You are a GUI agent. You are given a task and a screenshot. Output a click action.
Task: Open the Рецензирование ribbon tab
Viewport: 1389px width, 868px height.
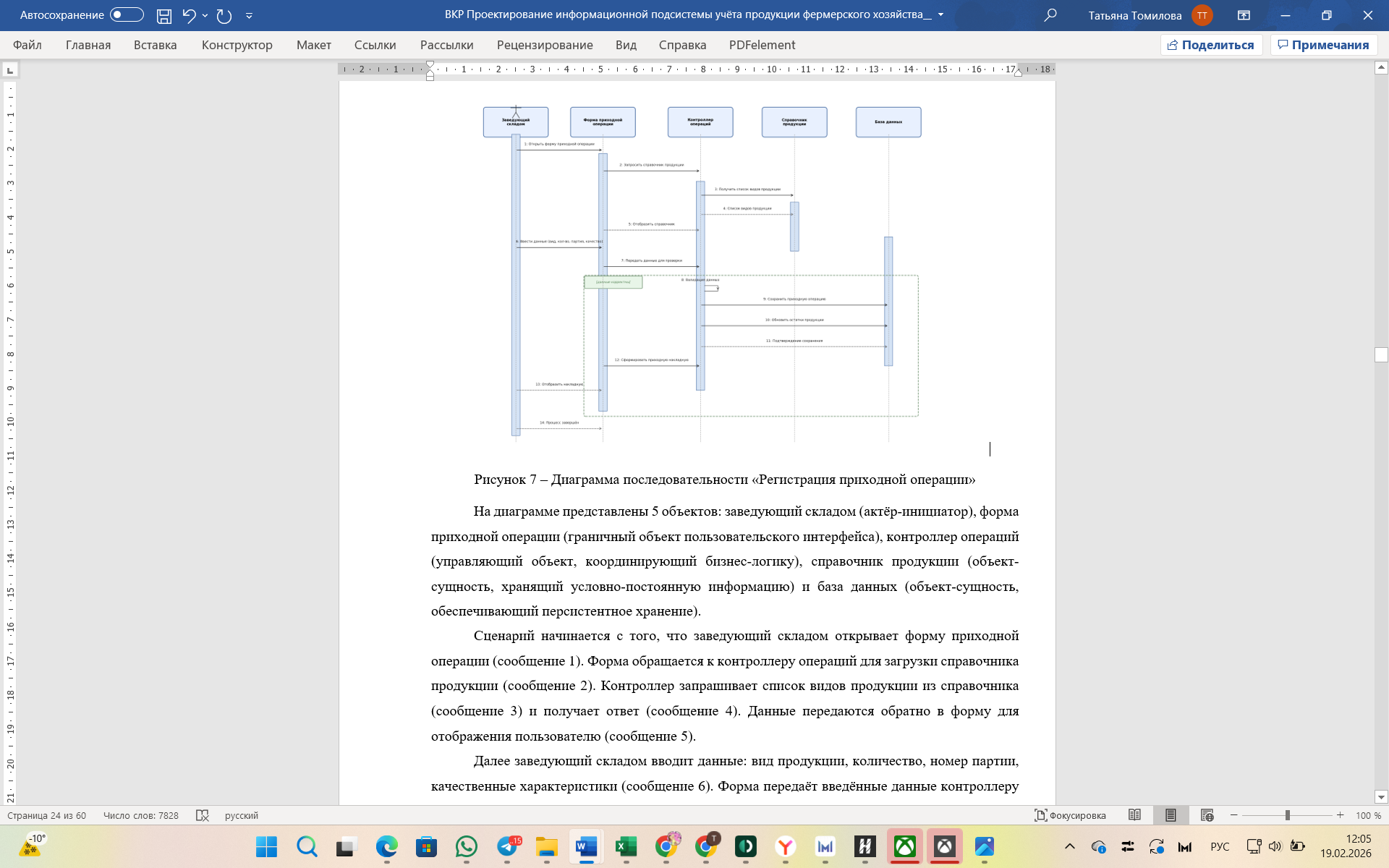click(544, 45)
